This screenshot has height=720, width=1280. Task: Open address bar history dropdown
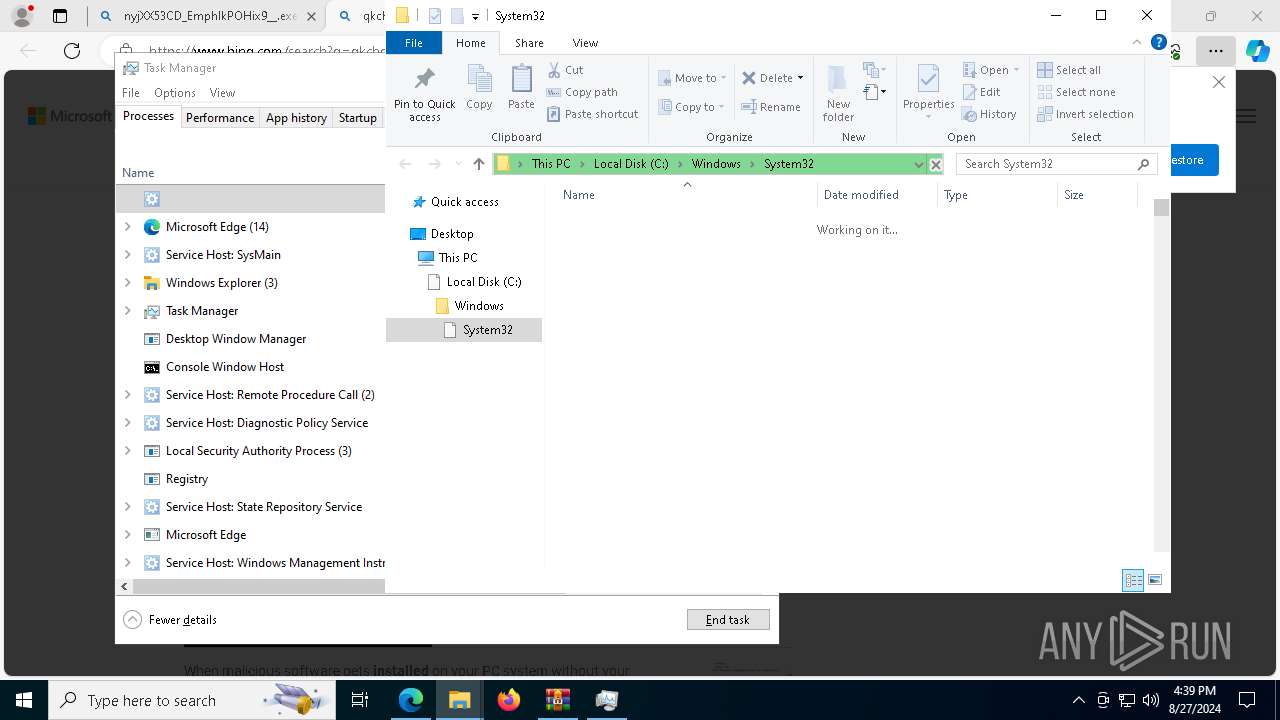click(918, 164)
